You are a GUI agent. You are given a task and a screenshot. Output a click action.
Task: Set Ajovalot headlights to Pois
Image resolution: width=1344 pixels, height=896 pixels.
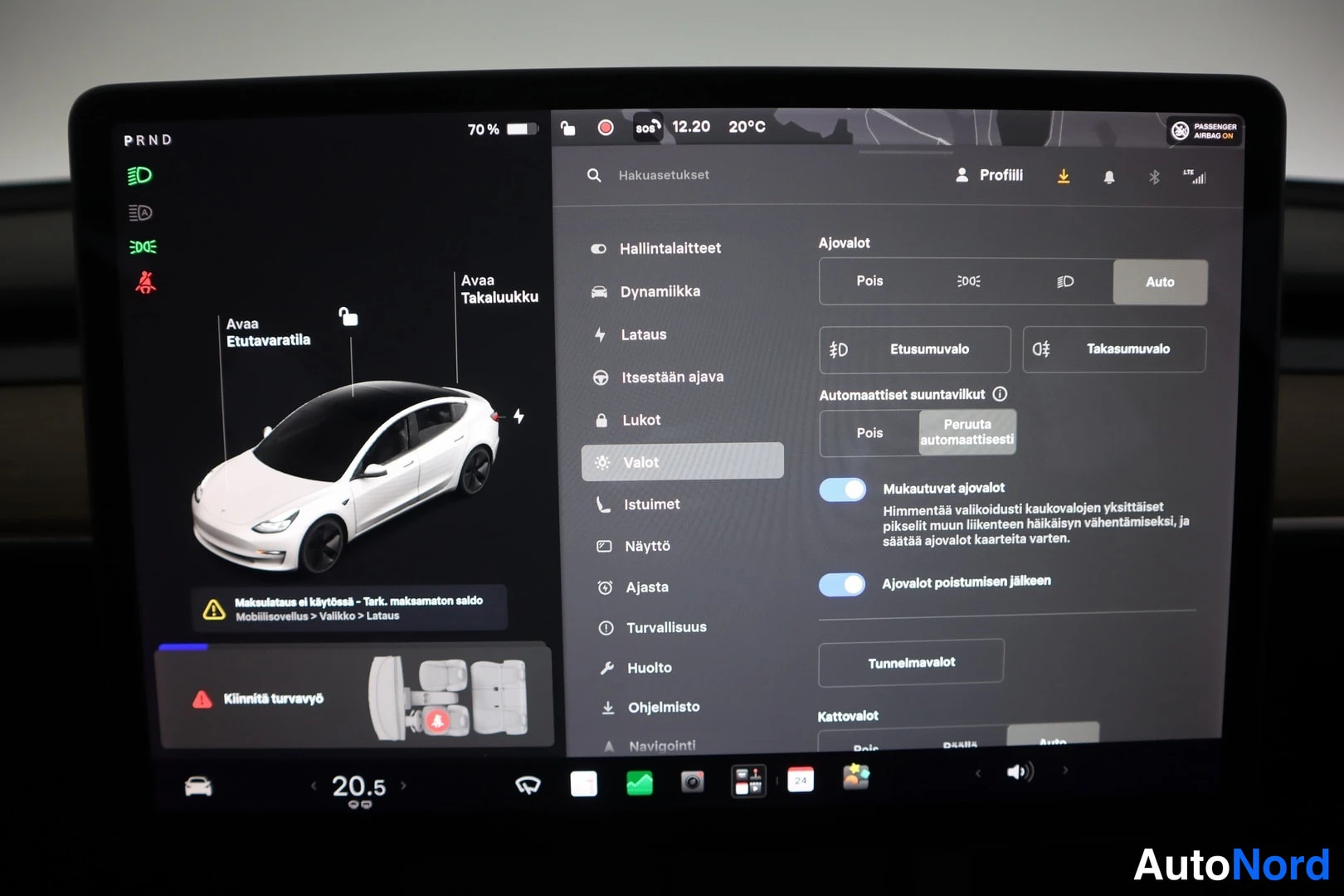pyautogui.click(x=869, y=281)
